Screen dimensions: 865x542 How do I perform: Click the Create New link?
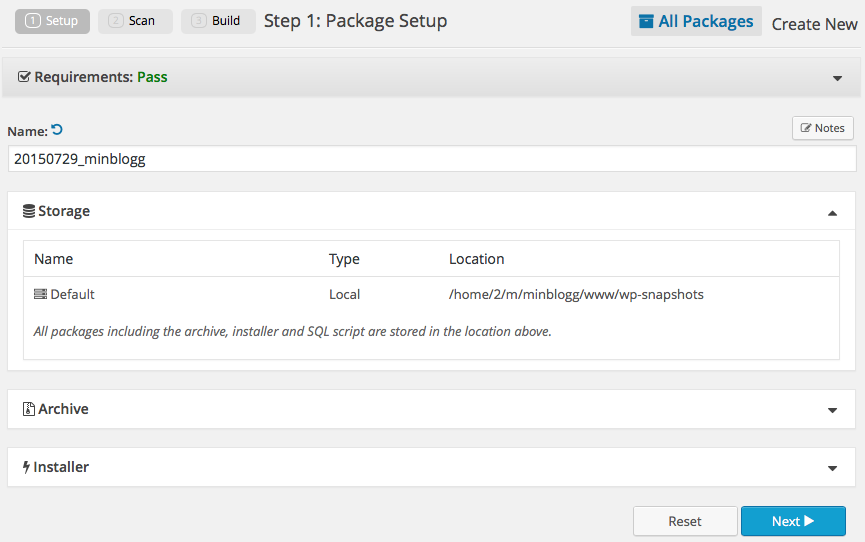pos(814,24)
